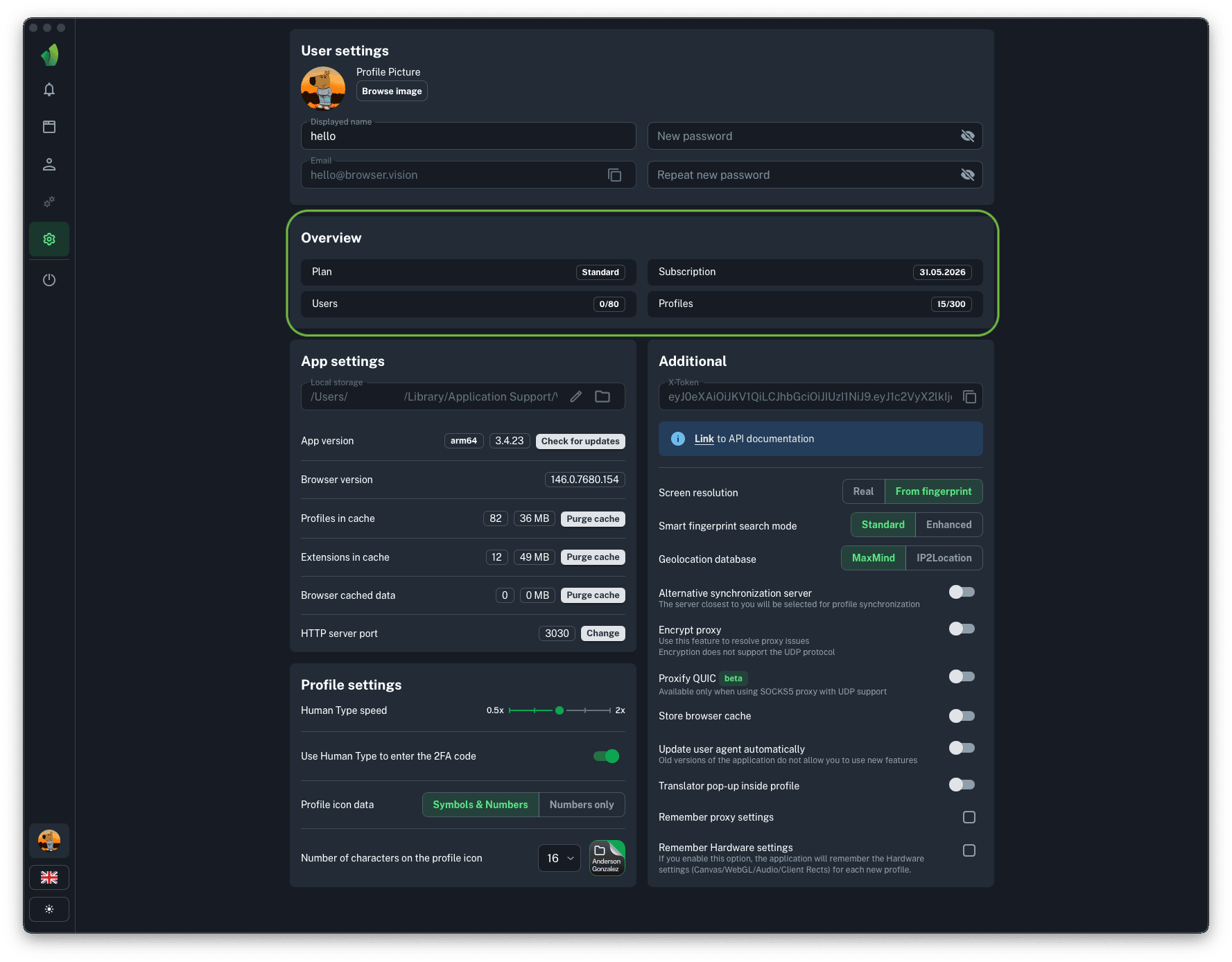
Task: Click the Displayed name input field
Action: click(x=468, y=137)
